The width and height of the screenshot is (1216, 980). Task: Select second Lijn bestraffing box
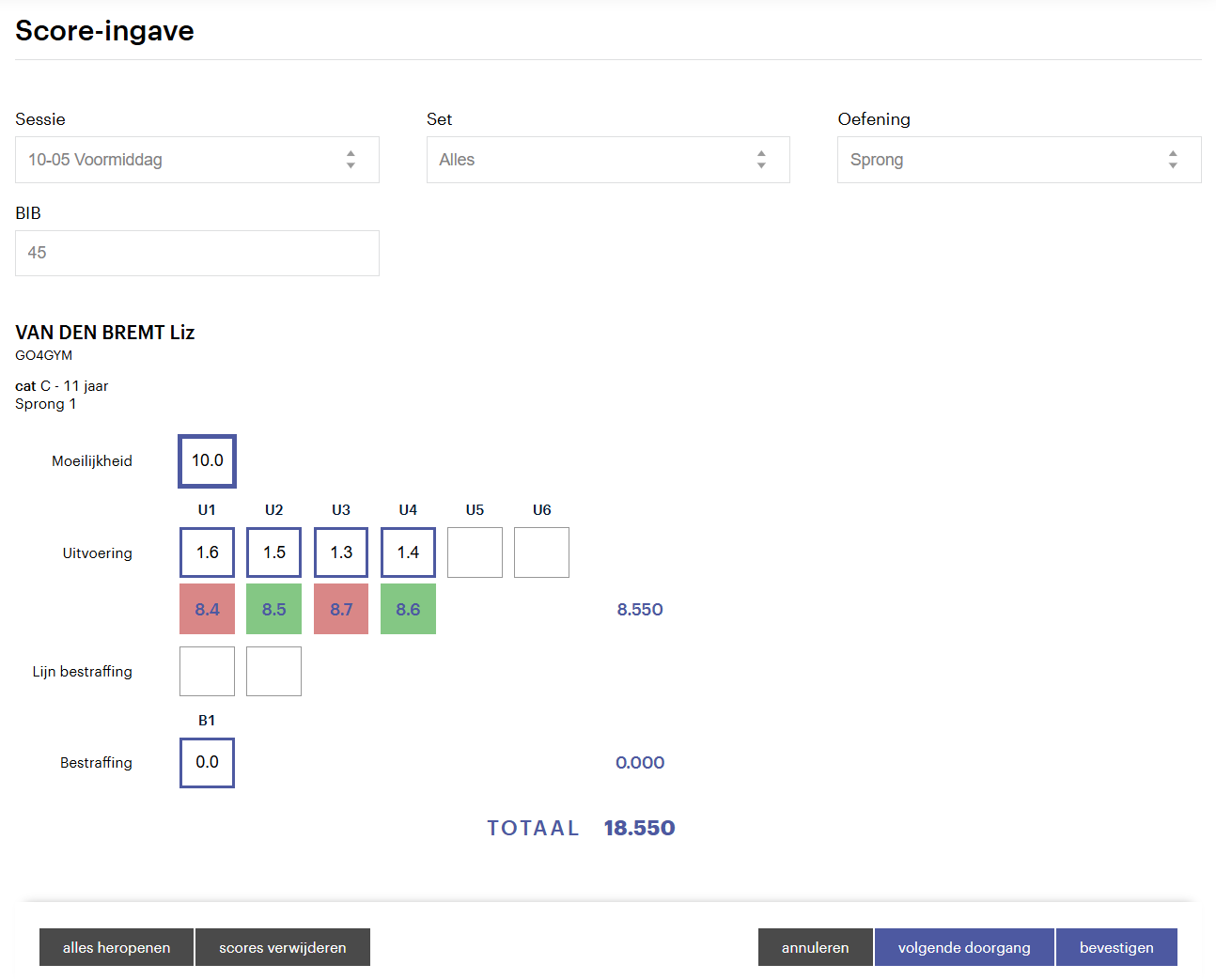[273, 671]
